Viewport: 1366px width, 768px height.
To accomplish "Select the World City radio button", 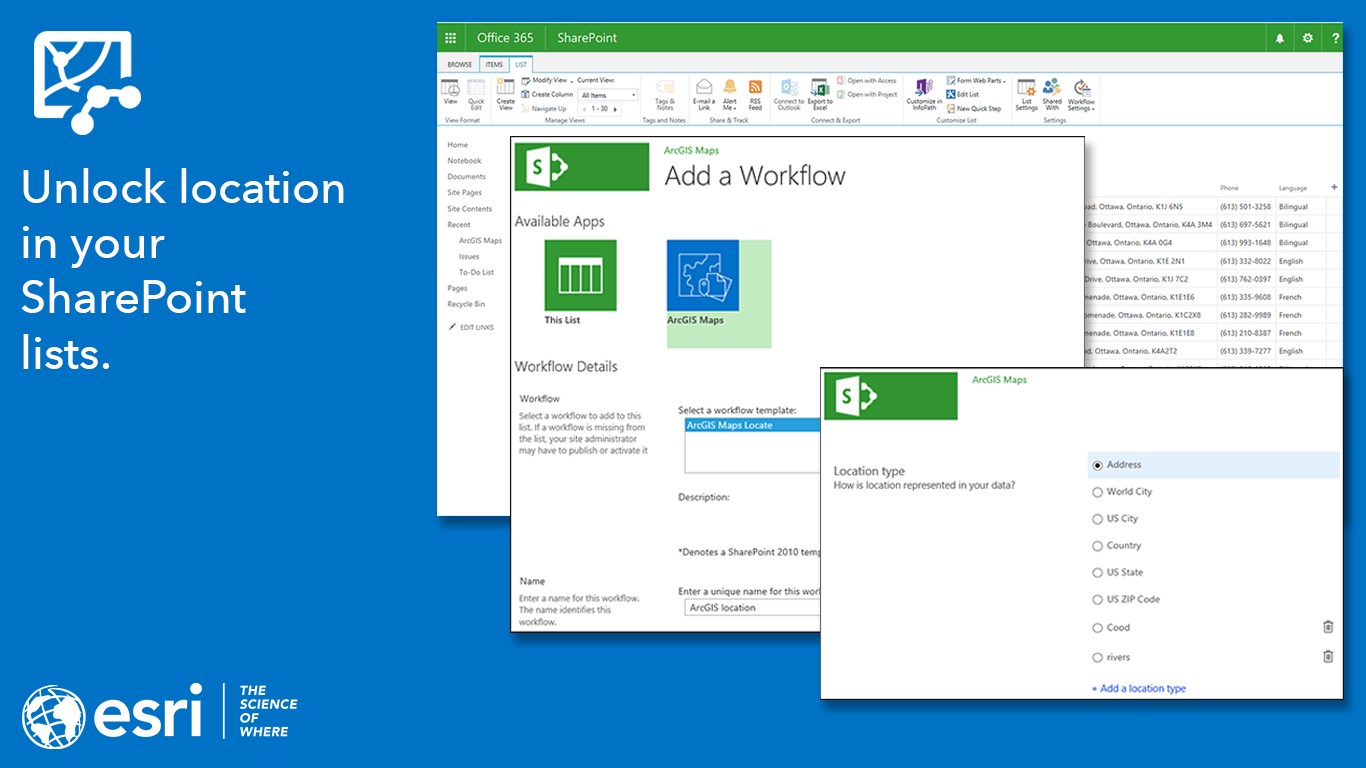I will (1098, 492).
